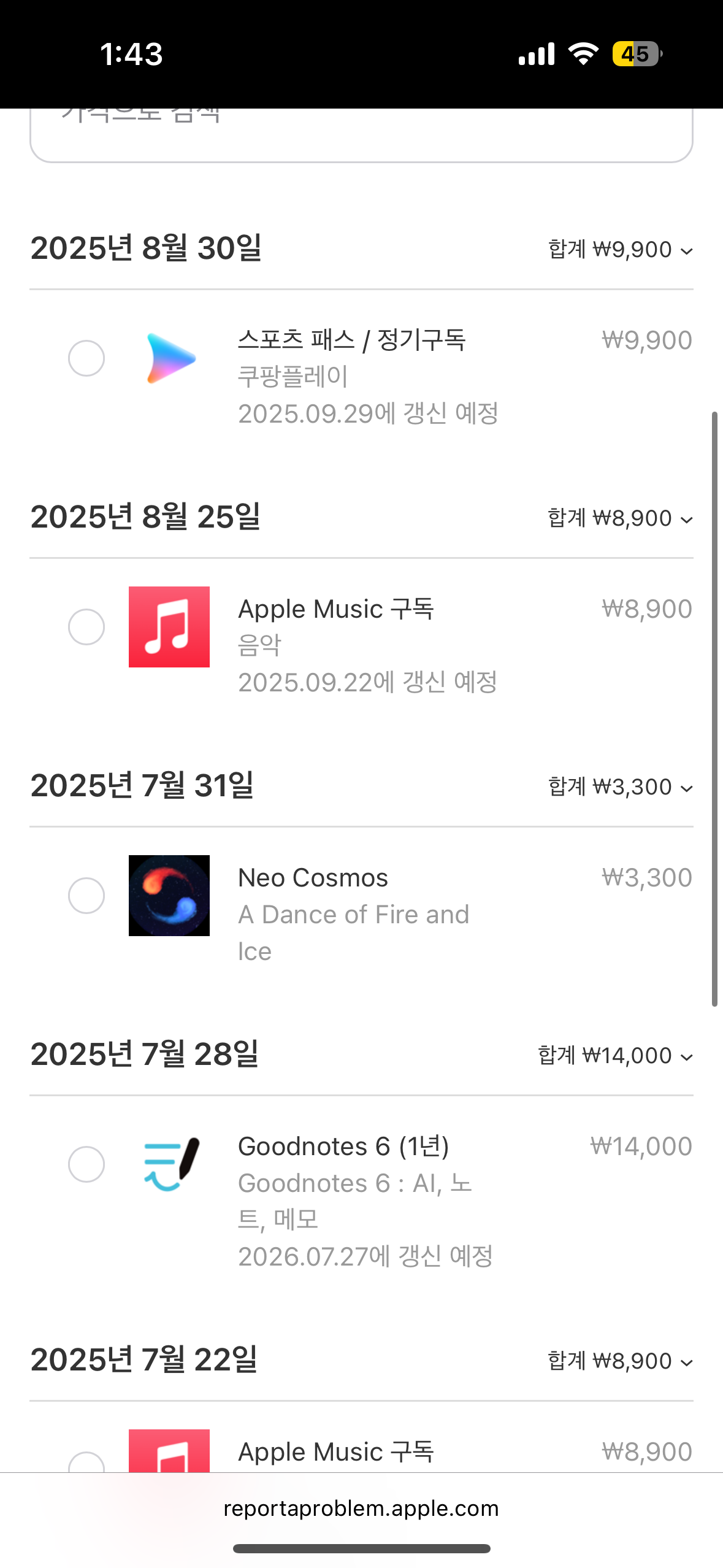Expand the August 30 total ₩9,900

620,250
